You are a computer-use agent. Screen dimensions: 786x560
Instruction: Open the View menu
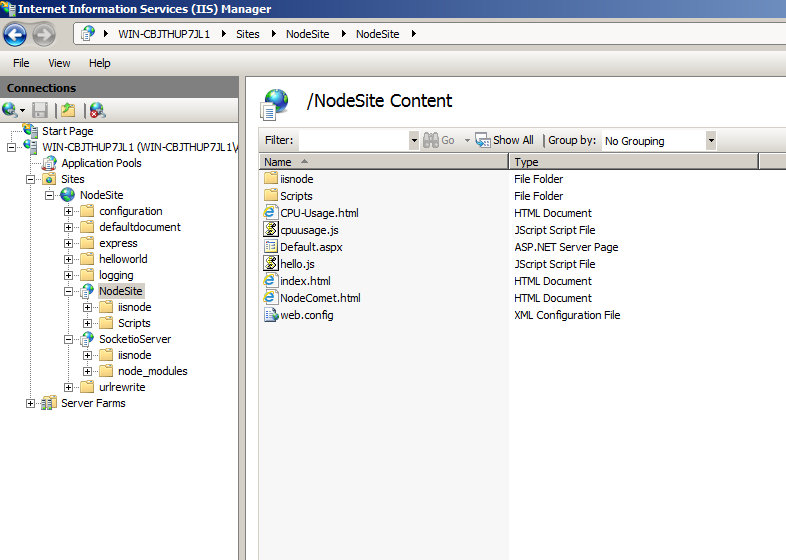click(x=59, y=63)
